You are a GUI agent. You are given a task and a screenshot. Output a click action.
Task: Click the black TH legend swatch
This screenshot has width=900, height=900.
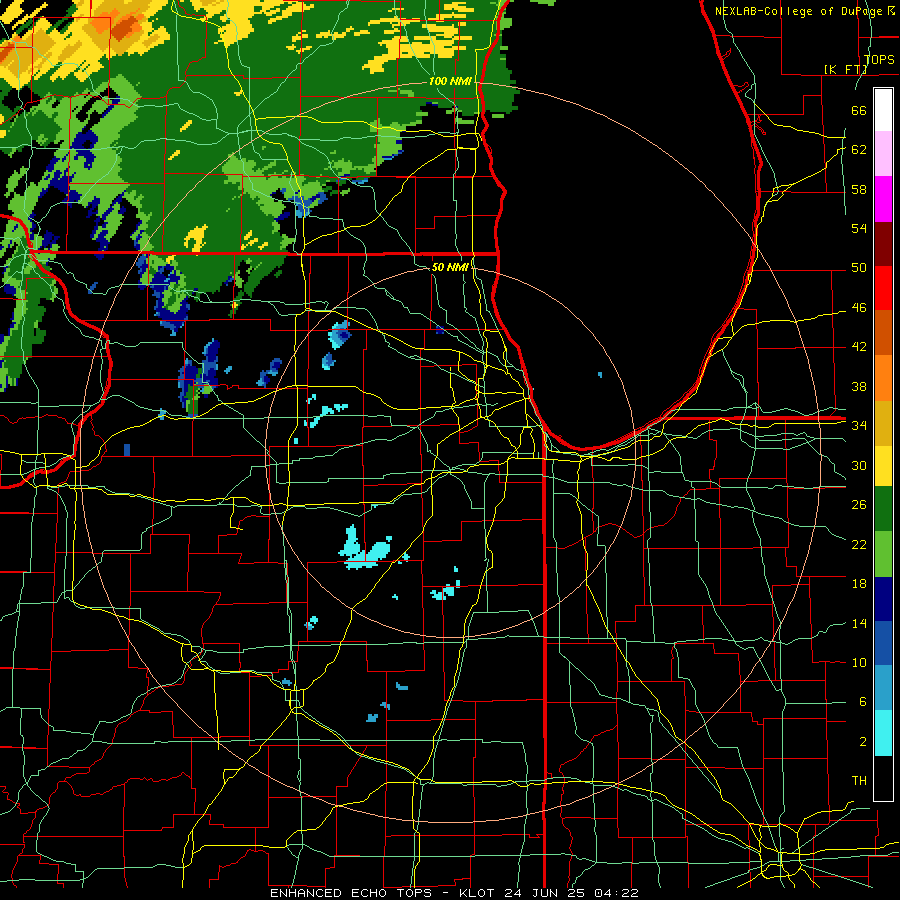coord(883,778)
